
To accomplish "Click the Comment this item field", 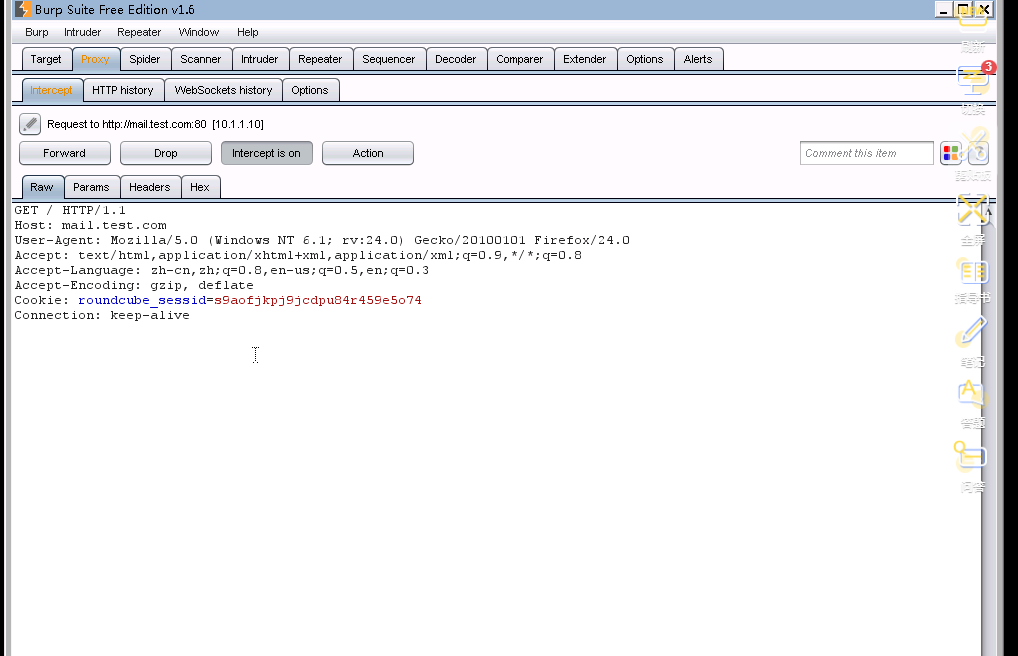I will tap(867, 153).
